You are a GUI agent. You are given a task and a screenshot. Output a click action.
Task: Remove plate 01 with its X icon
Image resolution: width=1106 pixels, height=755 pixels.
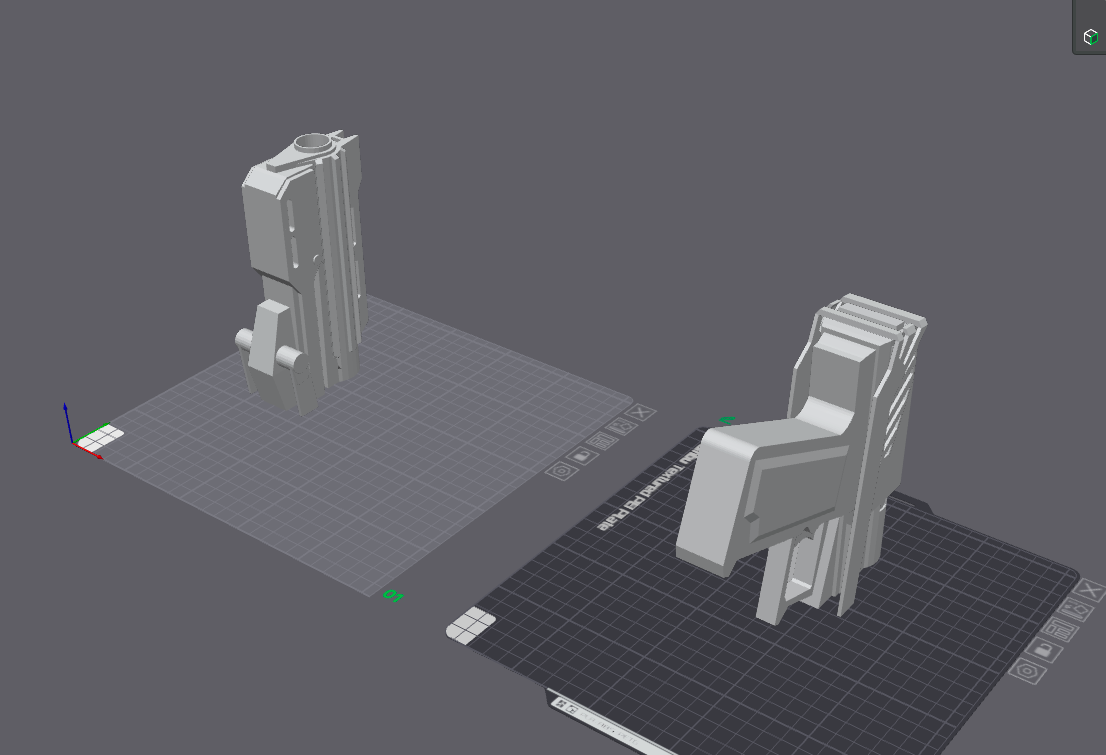coord(641,412)
